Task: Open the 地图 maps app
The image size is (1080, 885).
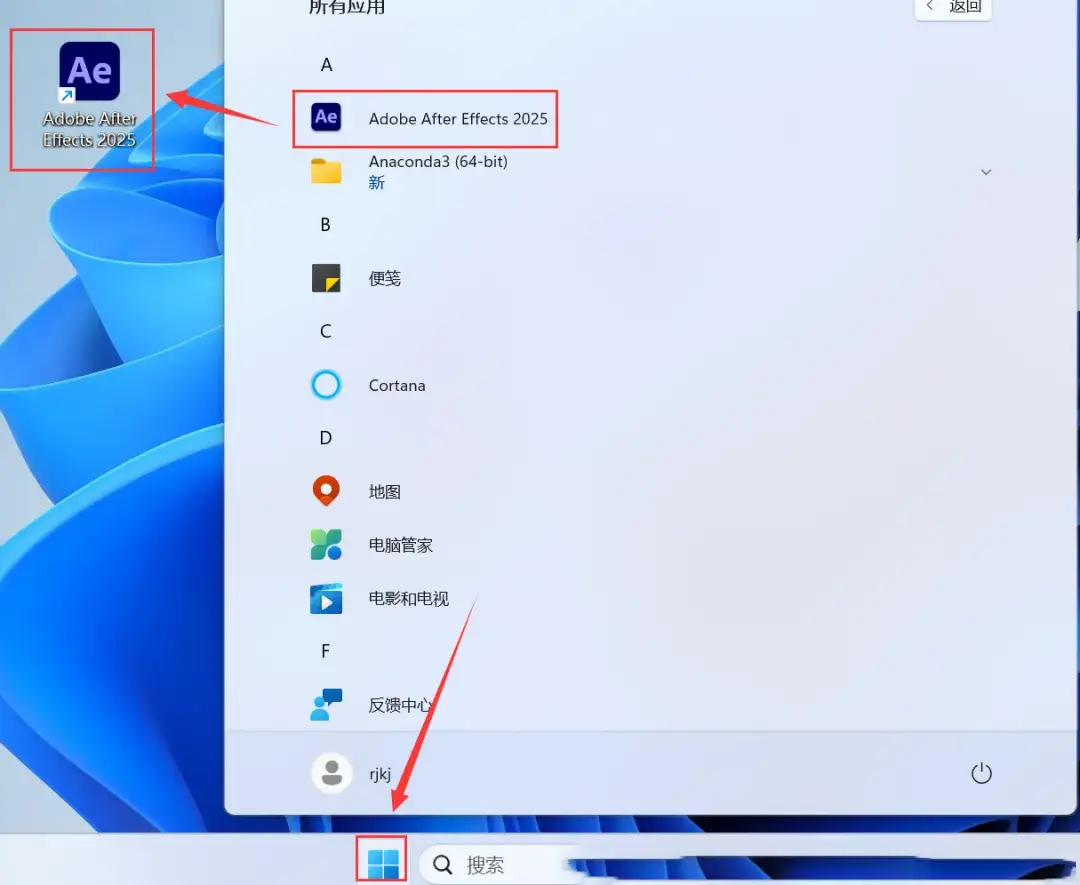Action: (x=384, y=491)
